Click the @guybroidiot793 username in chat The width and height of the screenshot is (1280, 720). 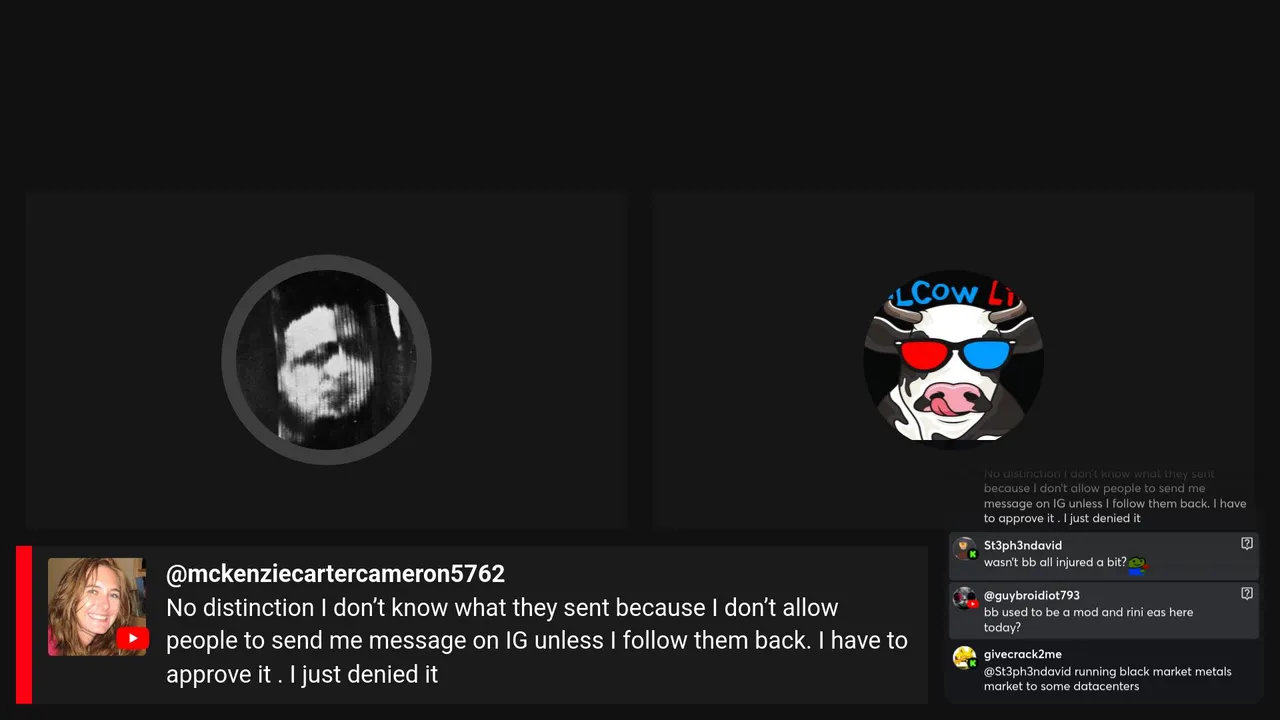click(1032, 595)
